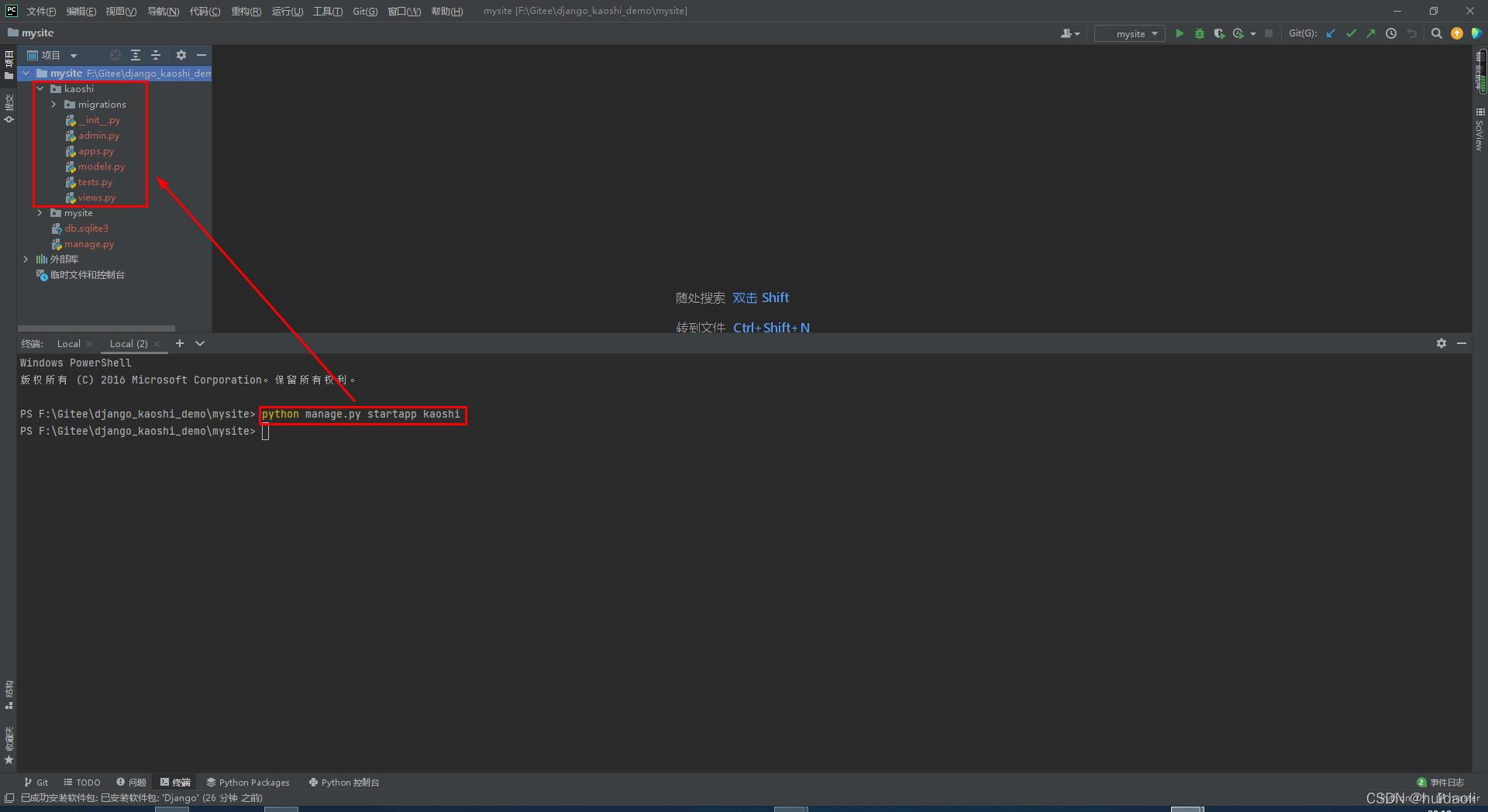Screen dimensions: 1488x812
Task: Click the Git rollback arrow icon
Action: point(1411,33)
